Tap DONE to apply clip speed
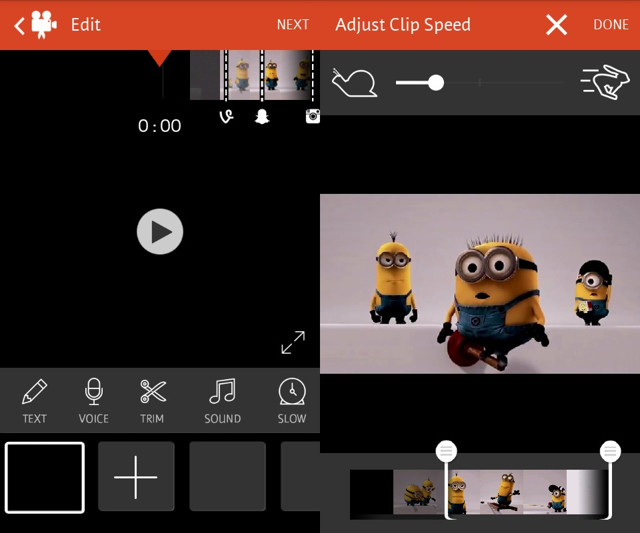Viewport: 640px width, 533px height. (x=611, y=25)
